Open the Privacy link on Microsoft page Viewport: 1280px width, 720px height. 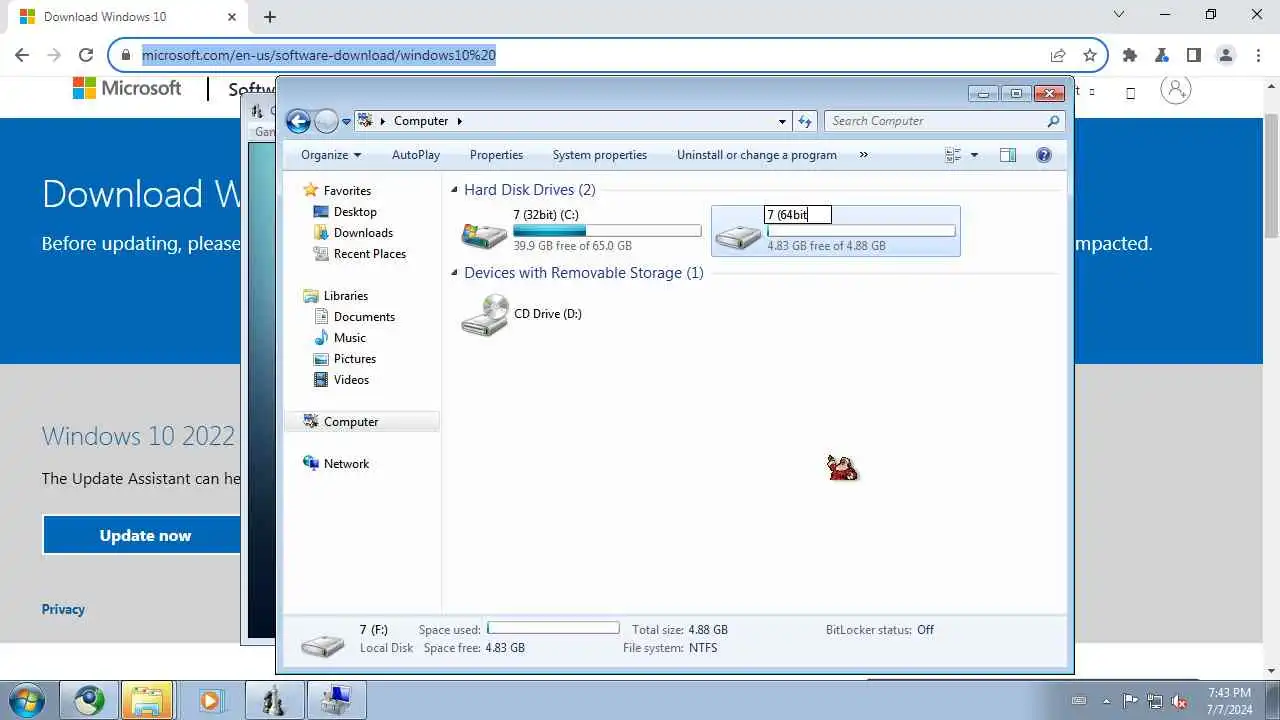[x=63, y=609]
